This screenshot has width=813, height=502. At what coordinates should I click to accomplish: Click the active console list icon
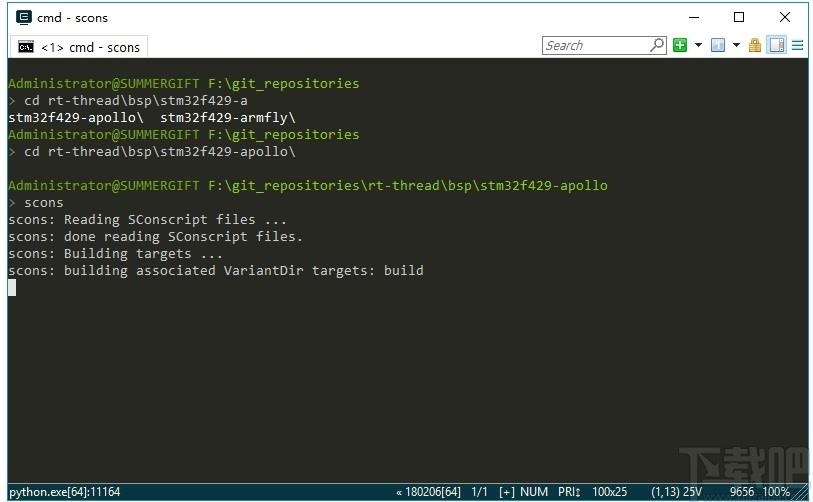point(718,46)
